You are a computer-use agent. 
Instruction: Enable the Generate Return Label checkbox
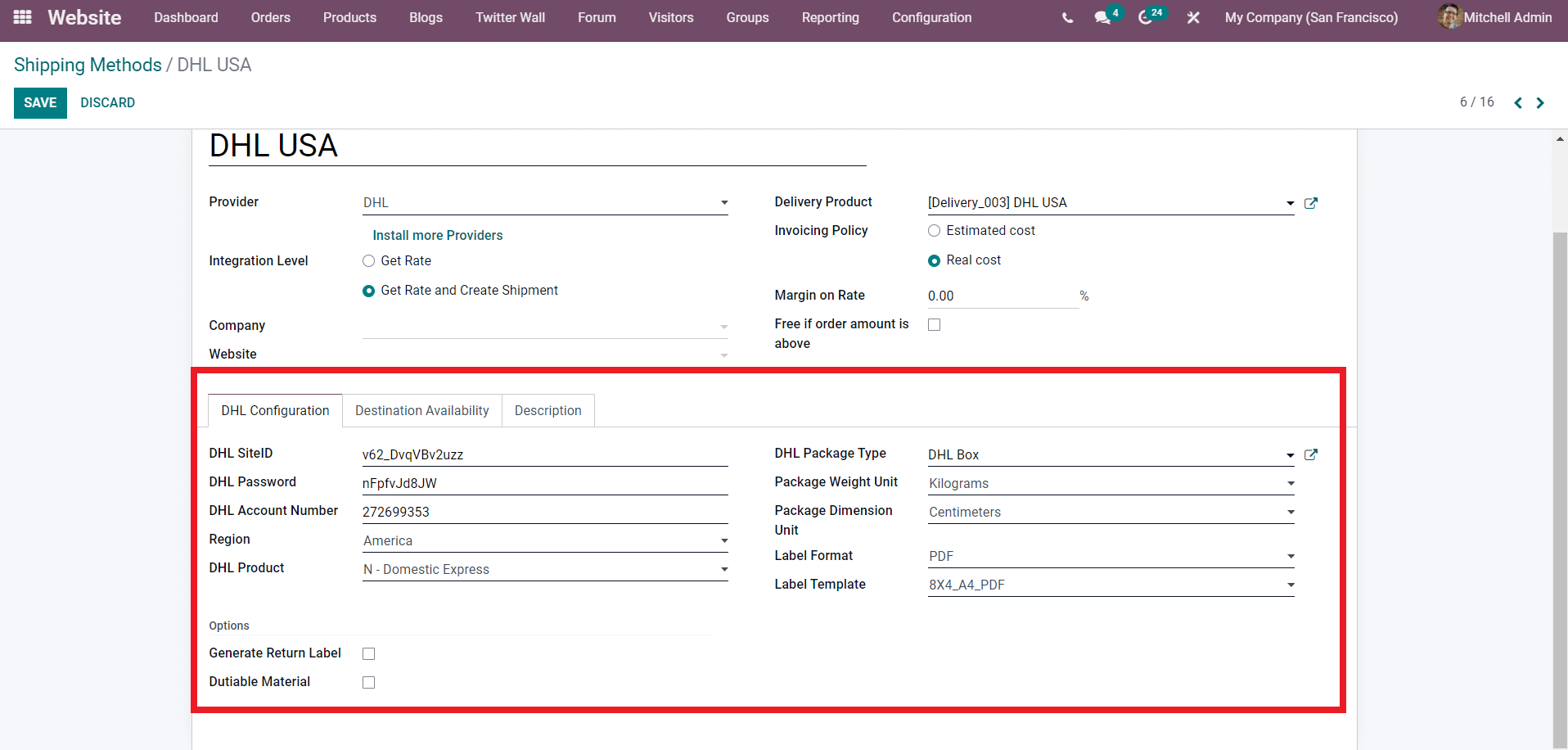[x=368, y=653]
